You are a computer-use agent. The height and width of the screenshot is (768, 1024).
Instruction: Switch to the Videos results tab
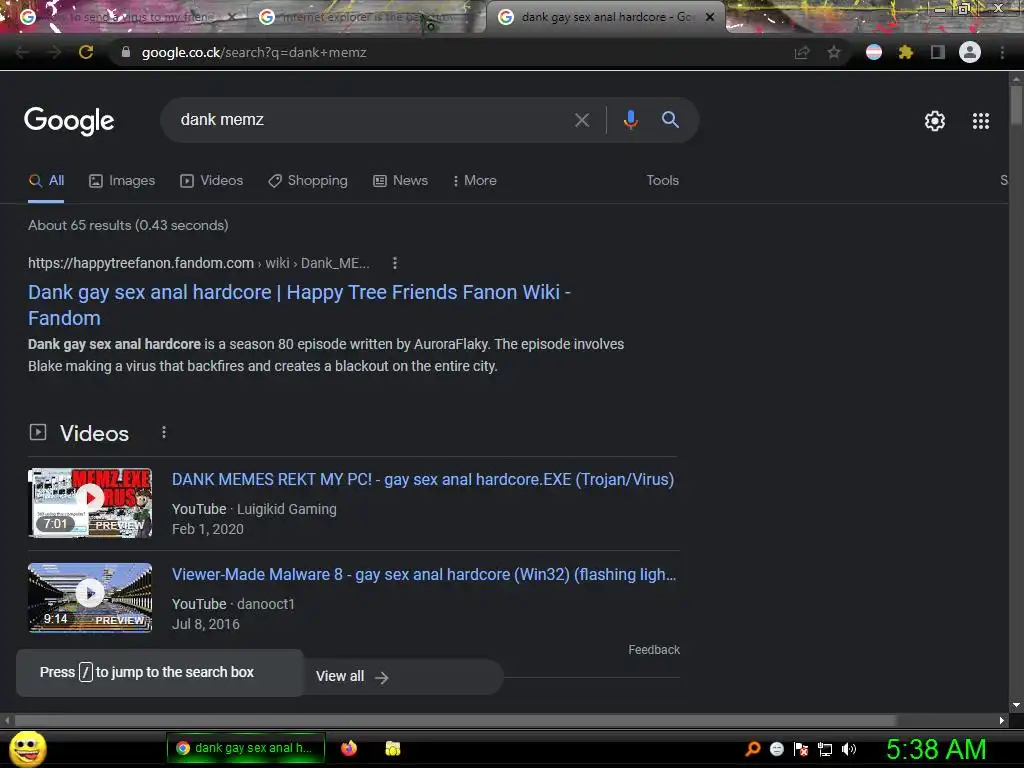point(212,181)
